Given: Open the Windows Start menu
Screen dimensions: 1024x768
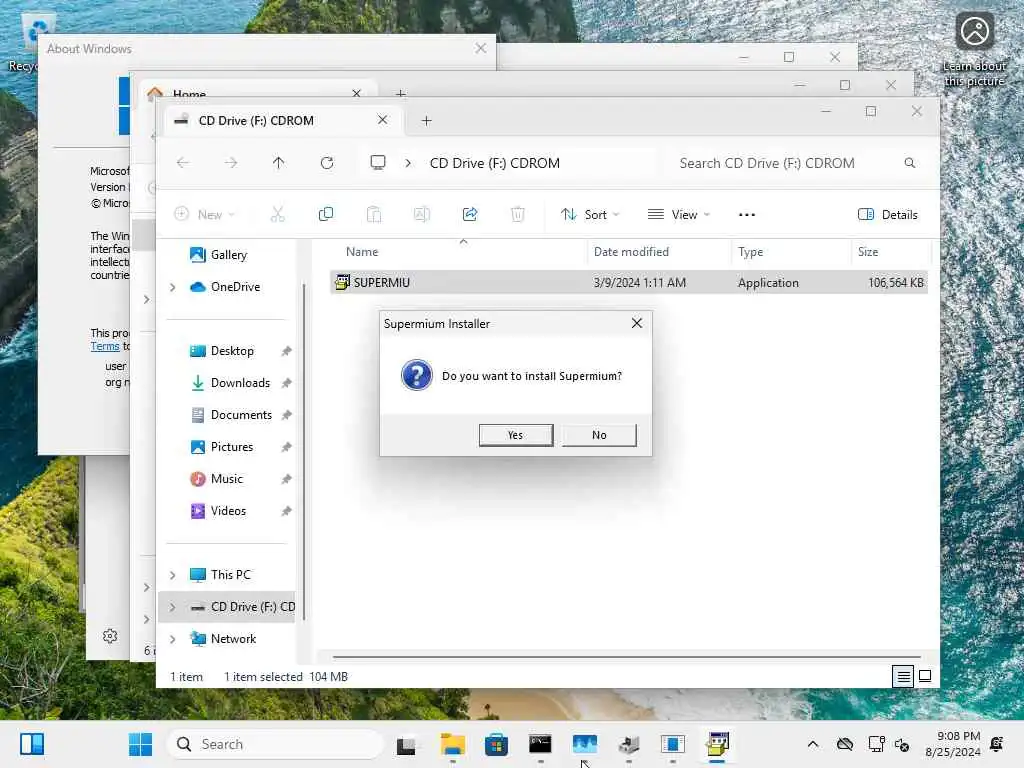Looking at the screenshot, I should (x=140, y=744).
